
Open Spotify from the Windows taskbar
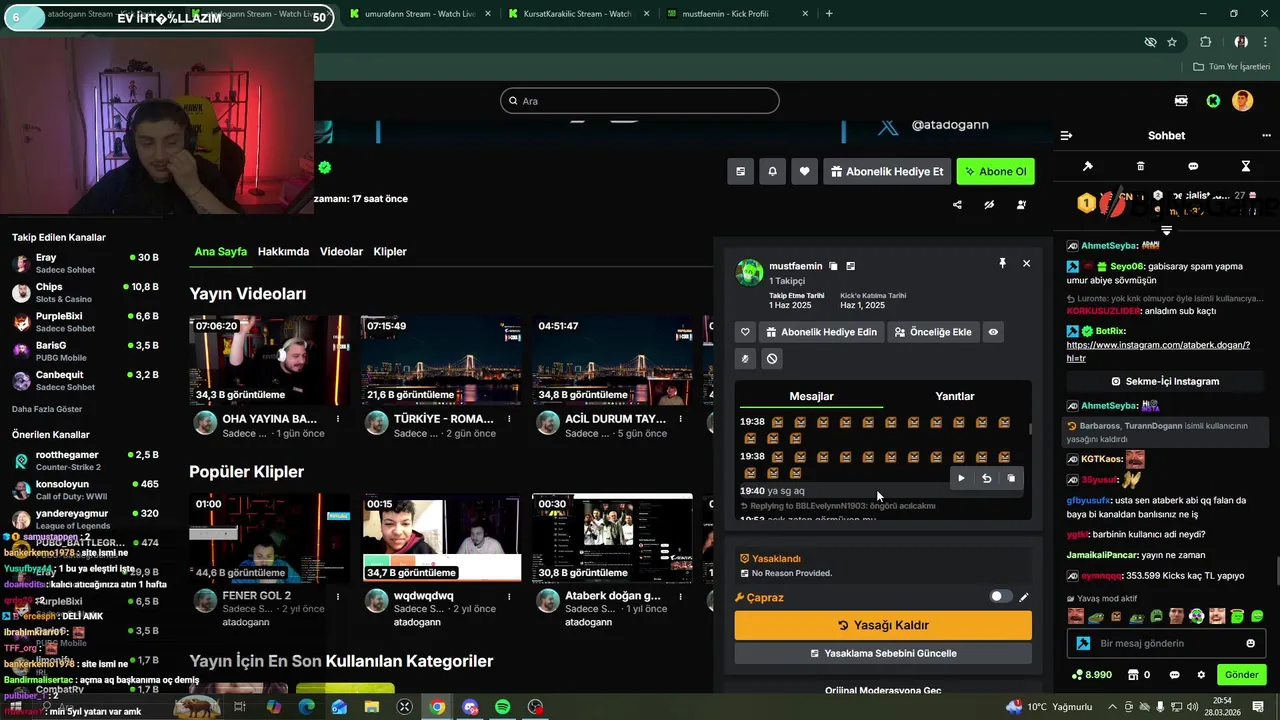[x=503, y=707]
